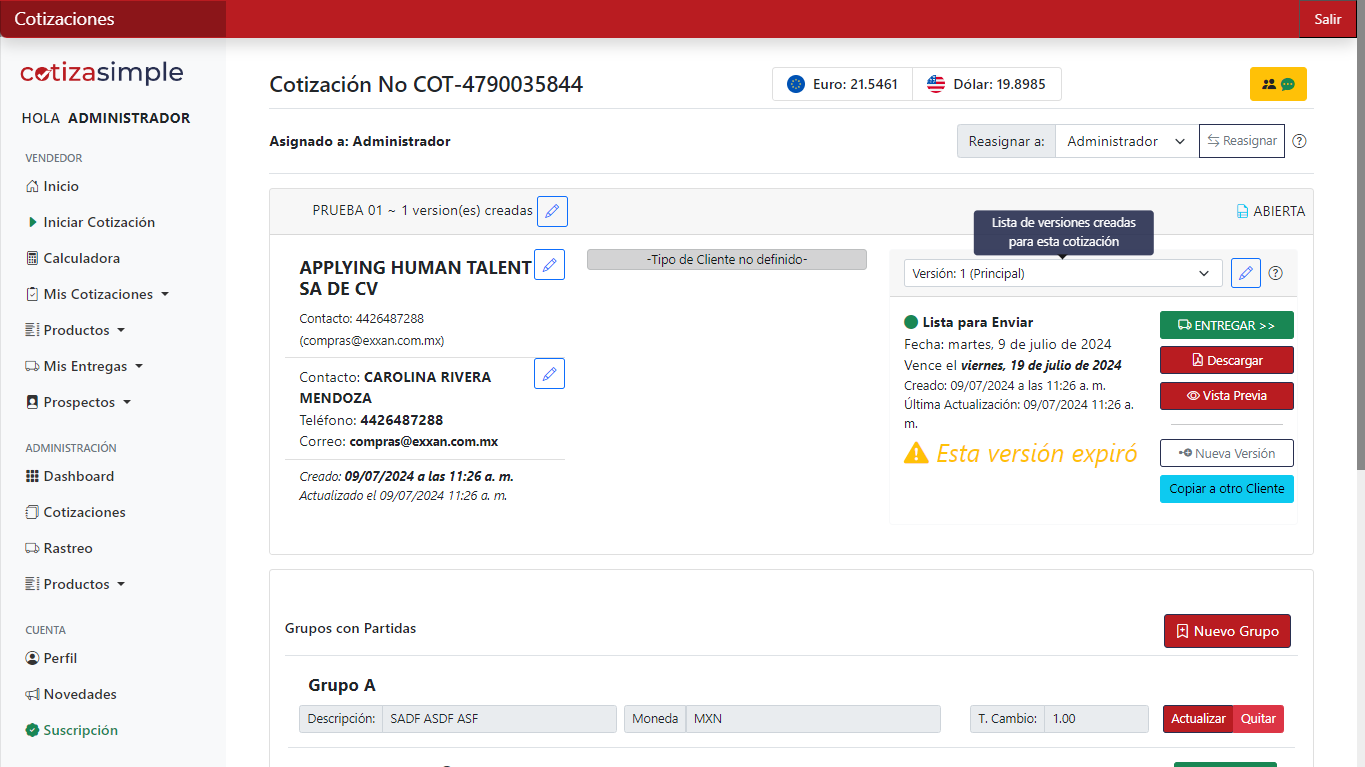Click the Nuevo Grupo button
1365x767 pixels.
1226,631
